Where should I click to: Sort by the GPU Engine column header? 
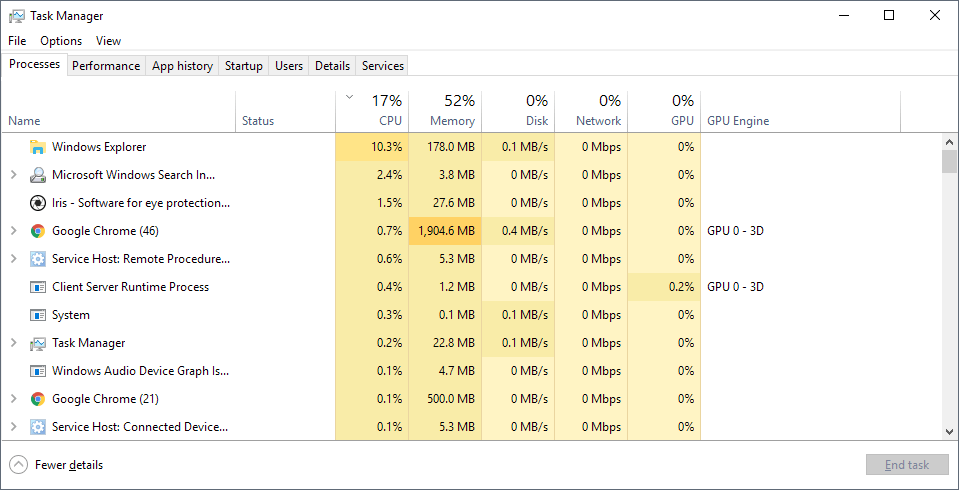pyautogui.click(x=801, y=111)
